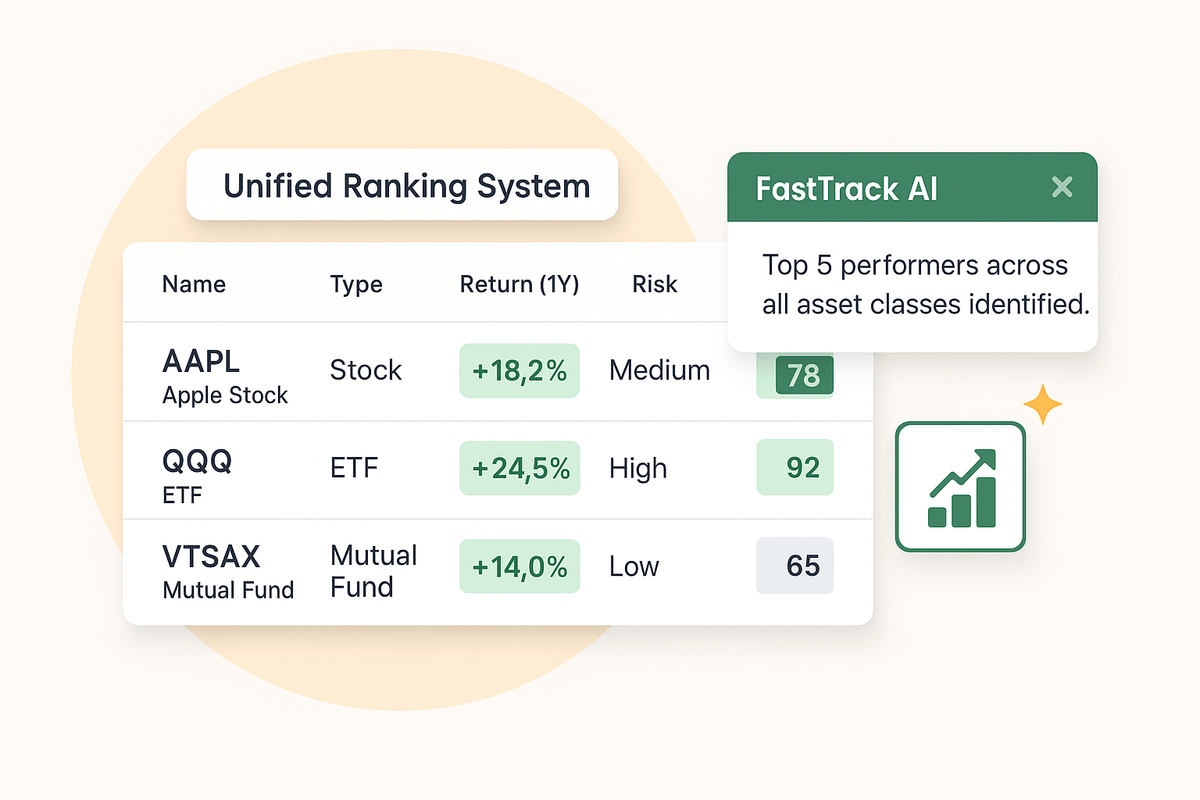Sort by the Type column header

pos(356,284)
